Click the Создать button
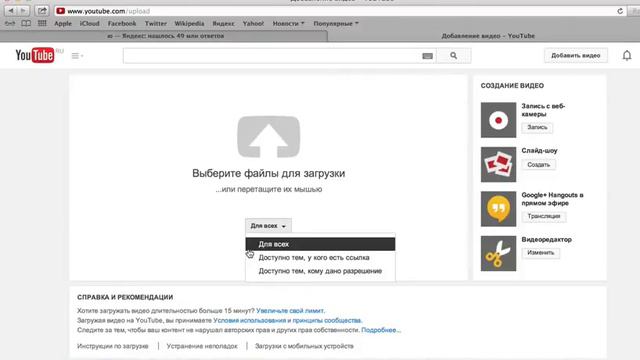The image size is (640, 360). click(538, 164)
